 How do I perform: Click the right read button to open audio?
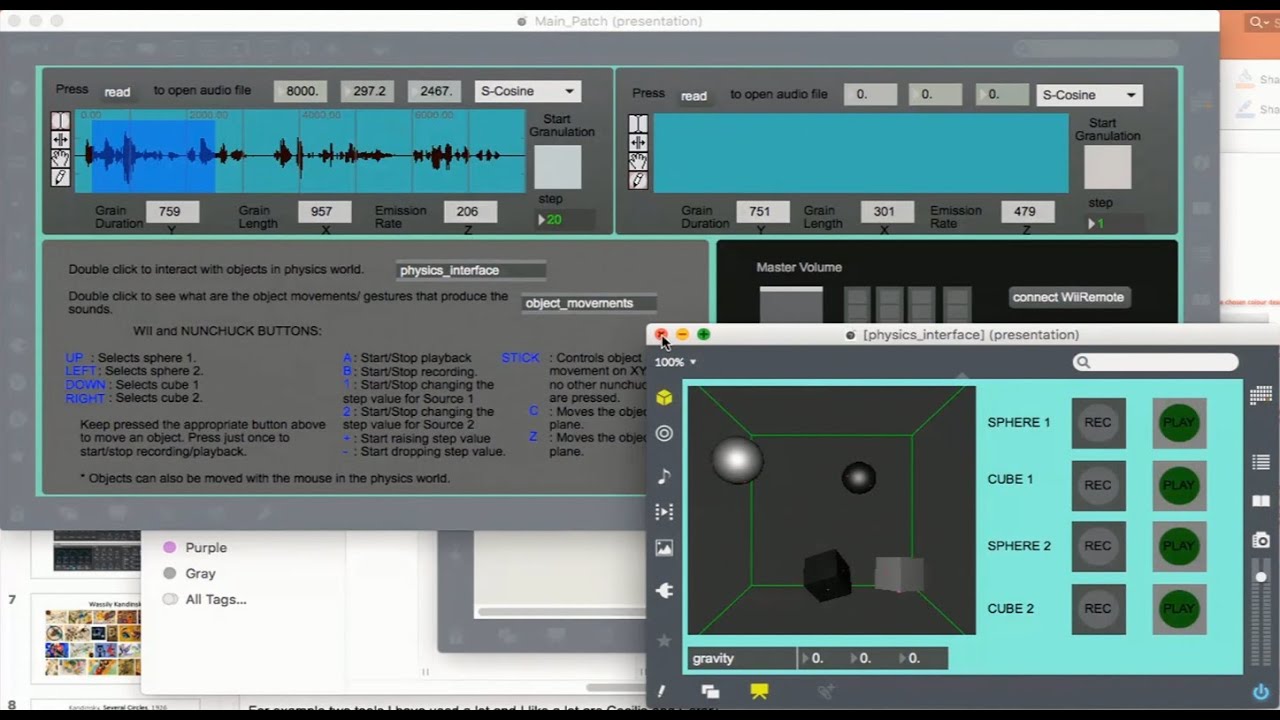(694, 96)
